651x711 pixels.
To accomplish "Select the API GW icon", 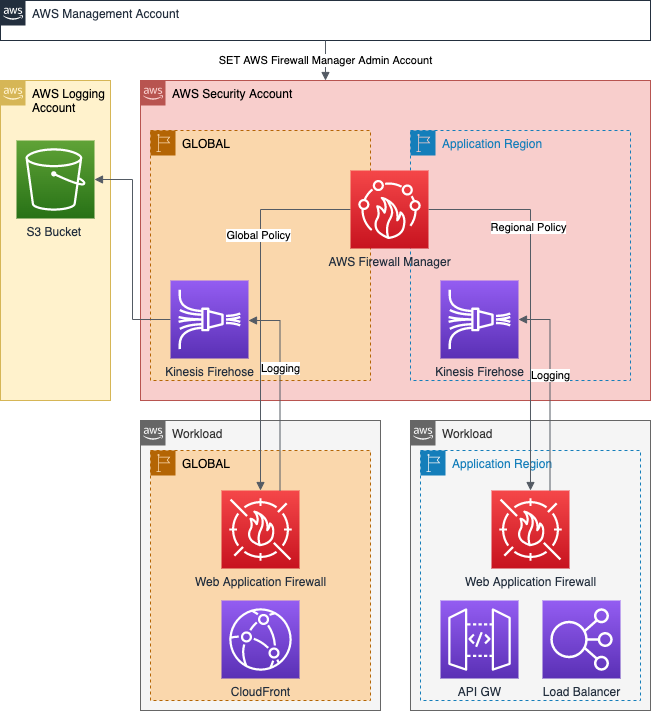I will 480,639.
